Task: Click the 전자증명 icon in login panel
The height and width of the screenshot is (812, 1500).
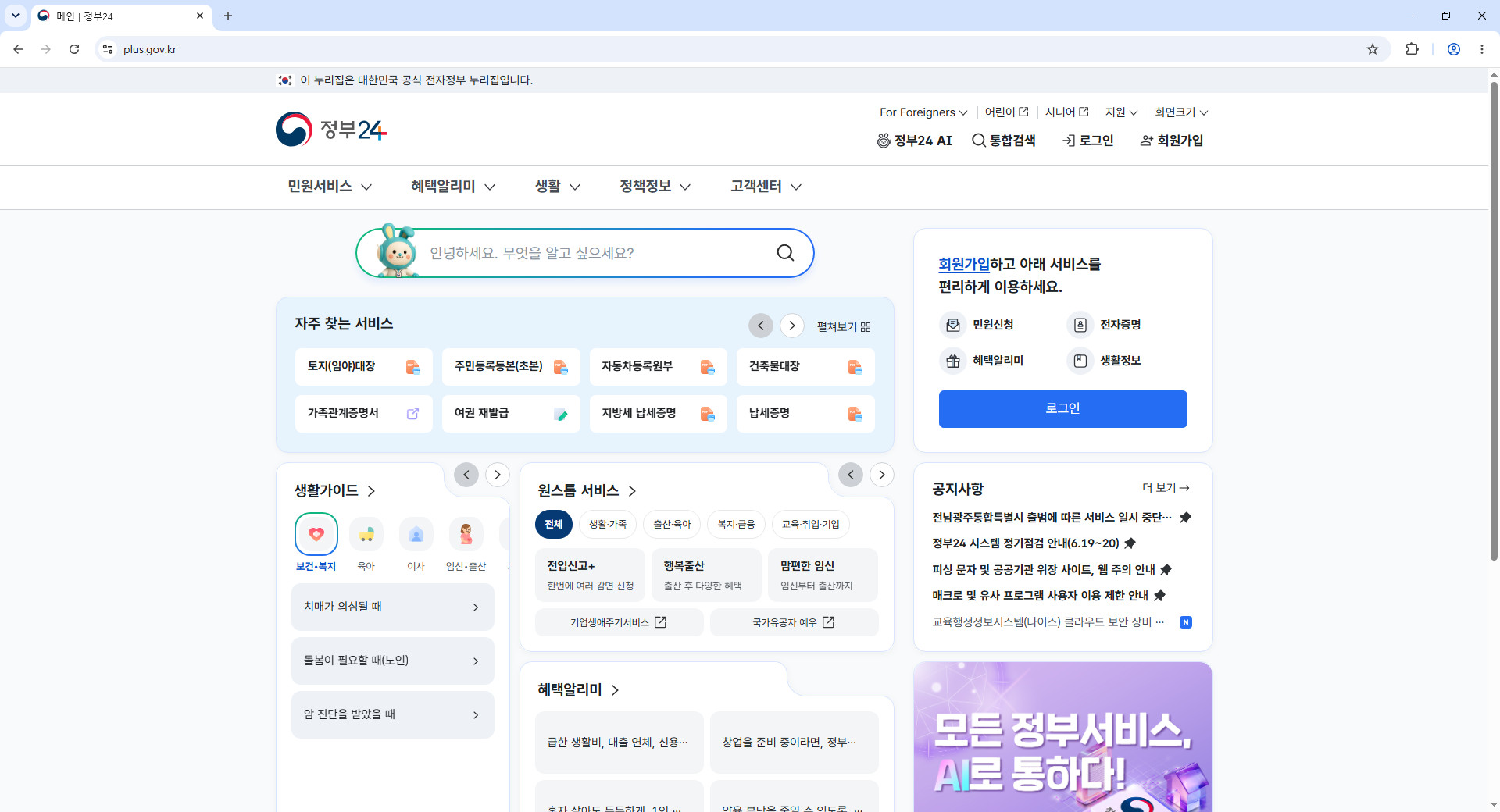Action: click(1080, 325)
